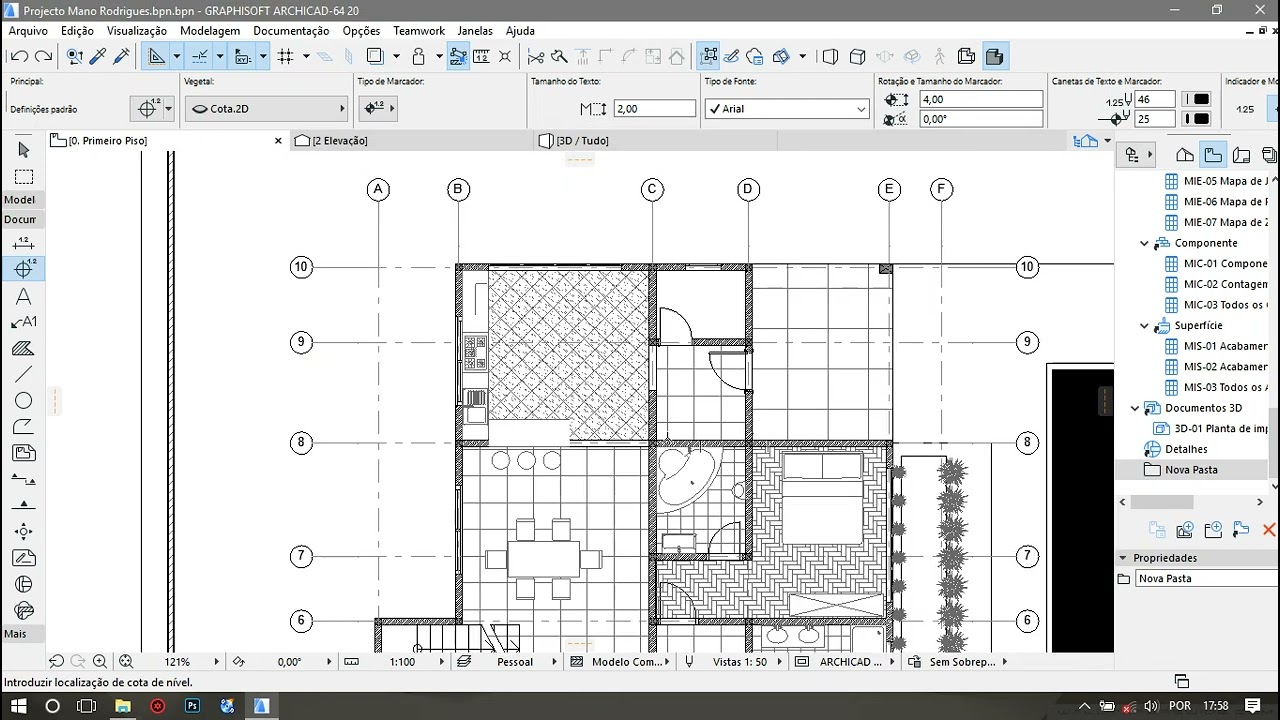
Task: Toggle Snap Guides button
Action: pos(200,57)
